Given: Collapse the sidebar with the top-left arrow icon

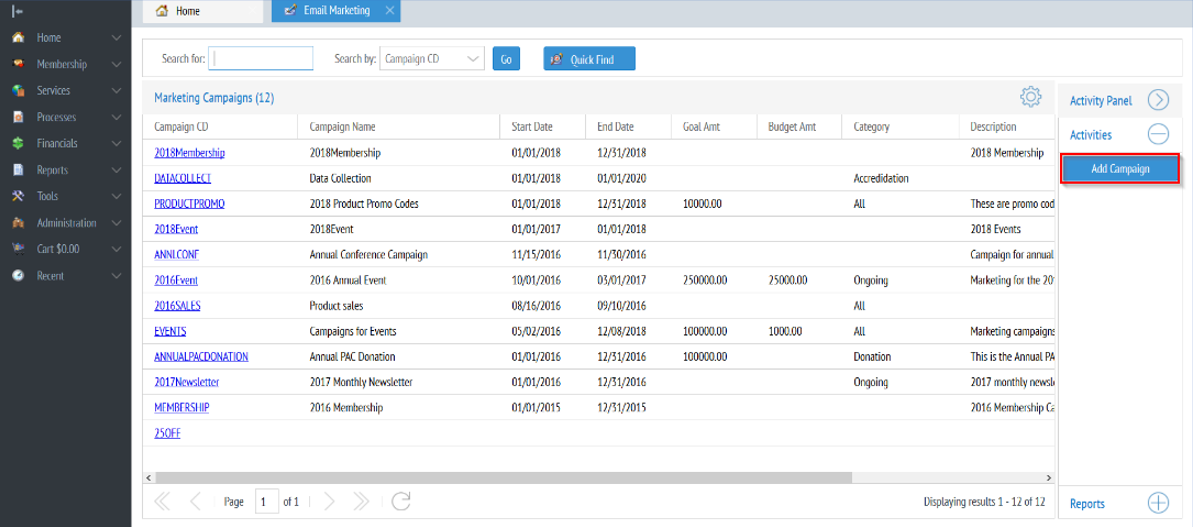Looking at the screenshot, I should (17, 11).
